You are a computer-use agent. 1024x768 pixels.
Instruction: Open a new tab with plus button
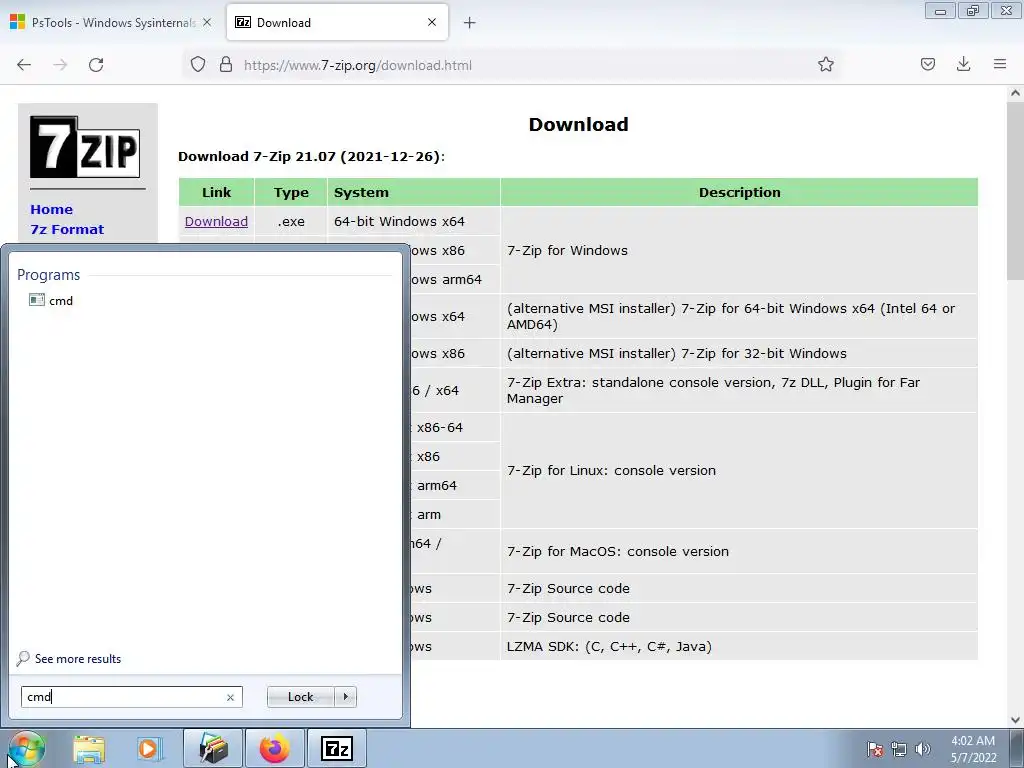pos(470,23)
